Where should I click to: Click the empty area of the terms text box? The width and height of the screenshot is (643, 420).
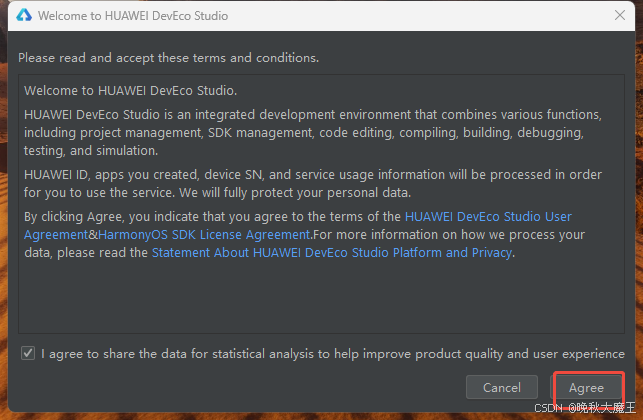tap(320, 298)
